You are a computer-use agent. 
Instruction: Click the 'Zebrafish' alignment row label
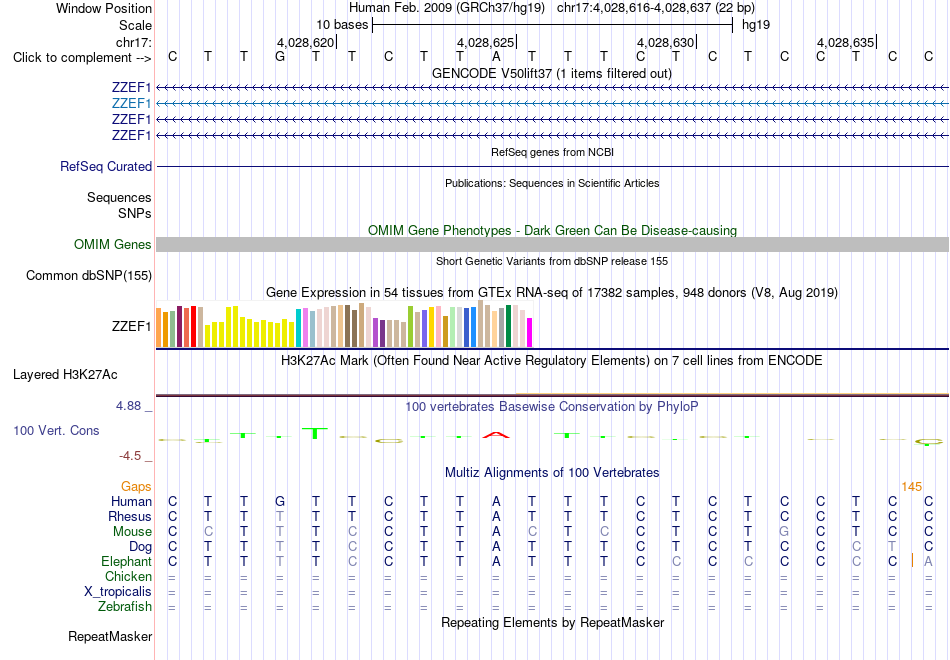125,606
